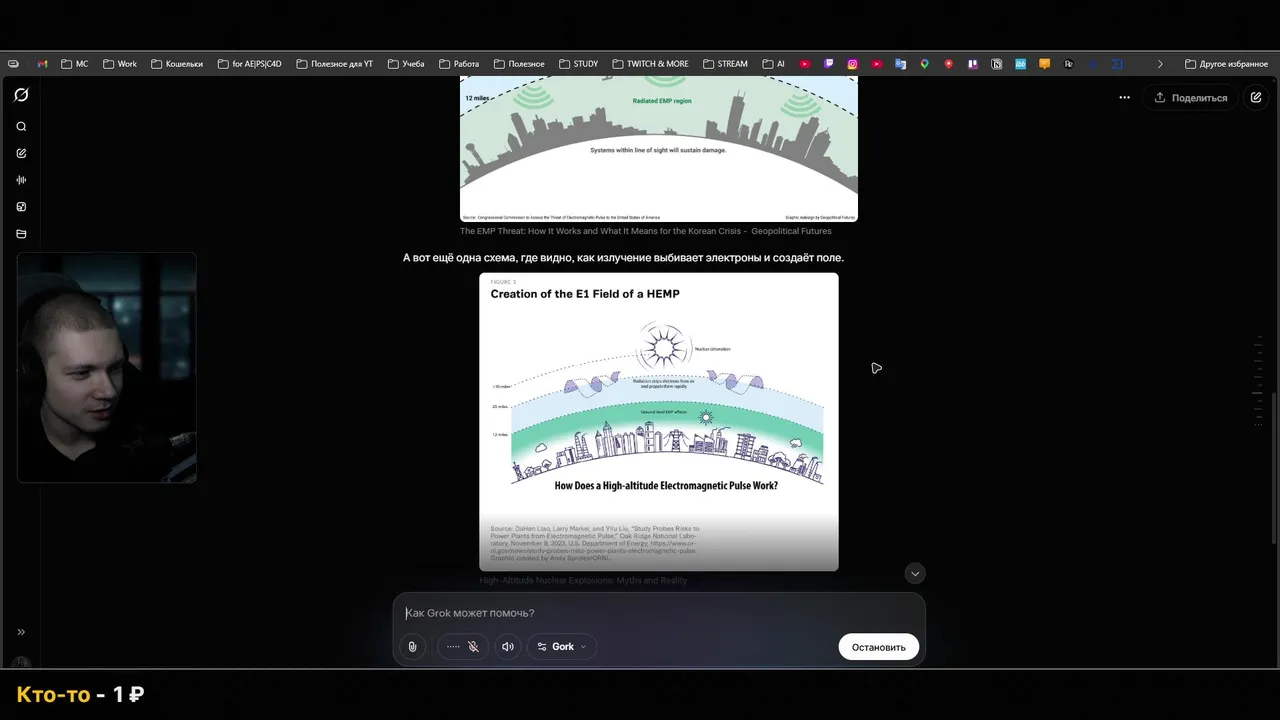
Task: Open the projects folder icon in sidebar
Action: 21,234
